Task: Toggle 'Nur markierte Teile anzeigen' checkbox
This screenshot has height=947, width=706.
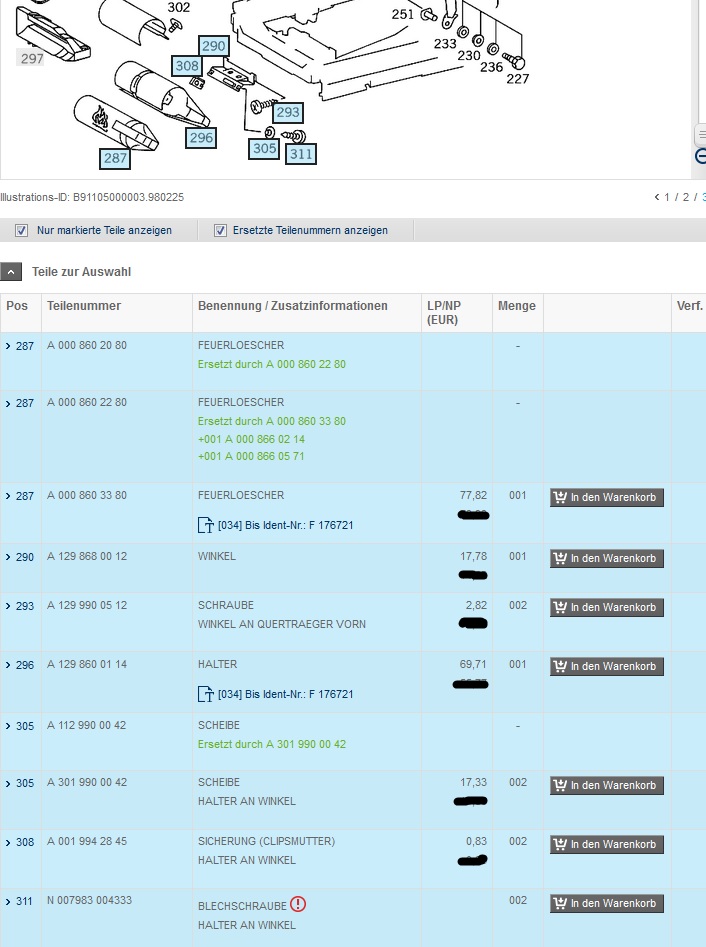Action: coord(21,230)
